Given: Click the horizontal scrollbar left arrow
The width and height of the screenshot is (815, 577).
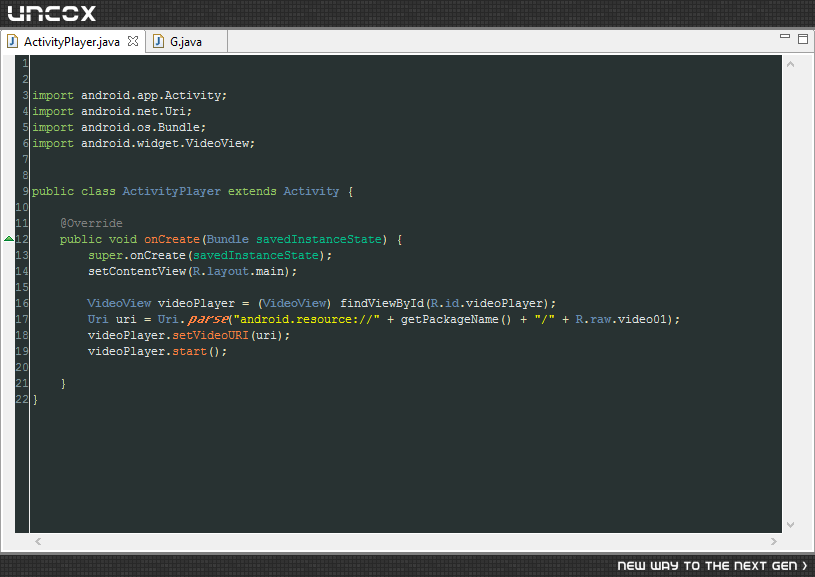Looking at the screenshot, I should pyautogui.click(x=38, y=541).
